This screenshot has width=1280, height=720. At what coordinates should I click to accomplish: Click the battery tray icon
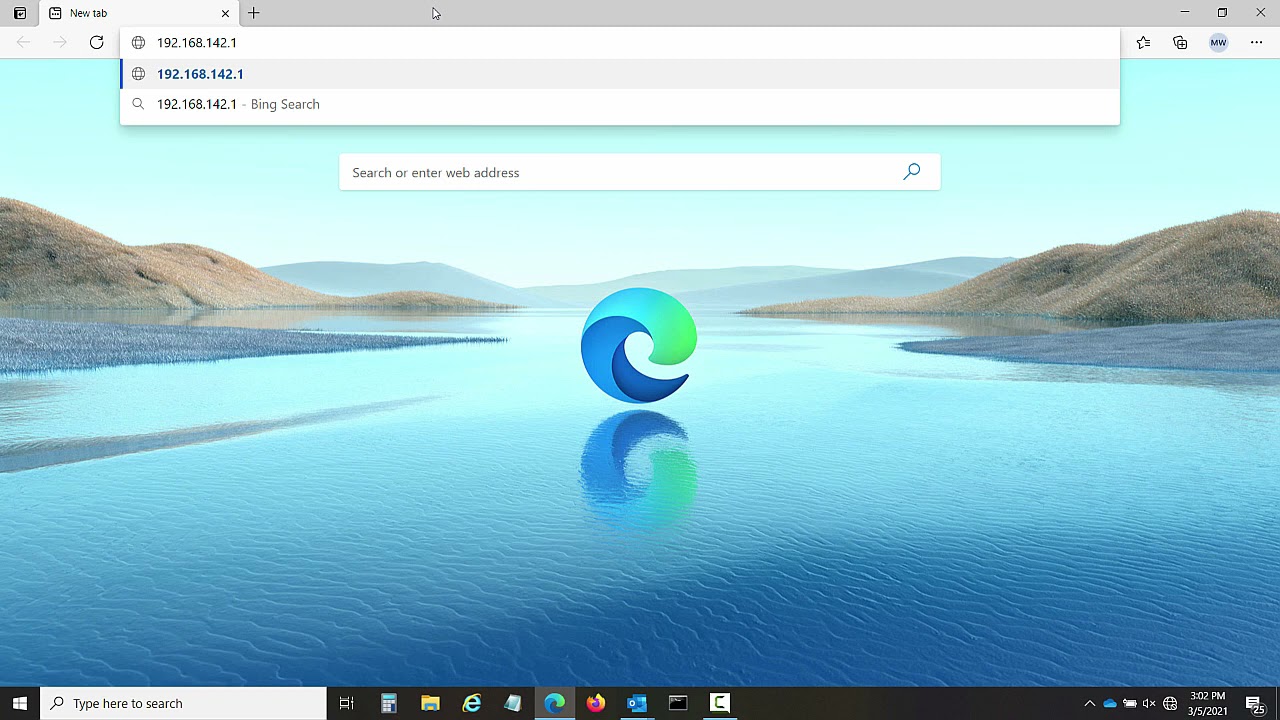1130,703
